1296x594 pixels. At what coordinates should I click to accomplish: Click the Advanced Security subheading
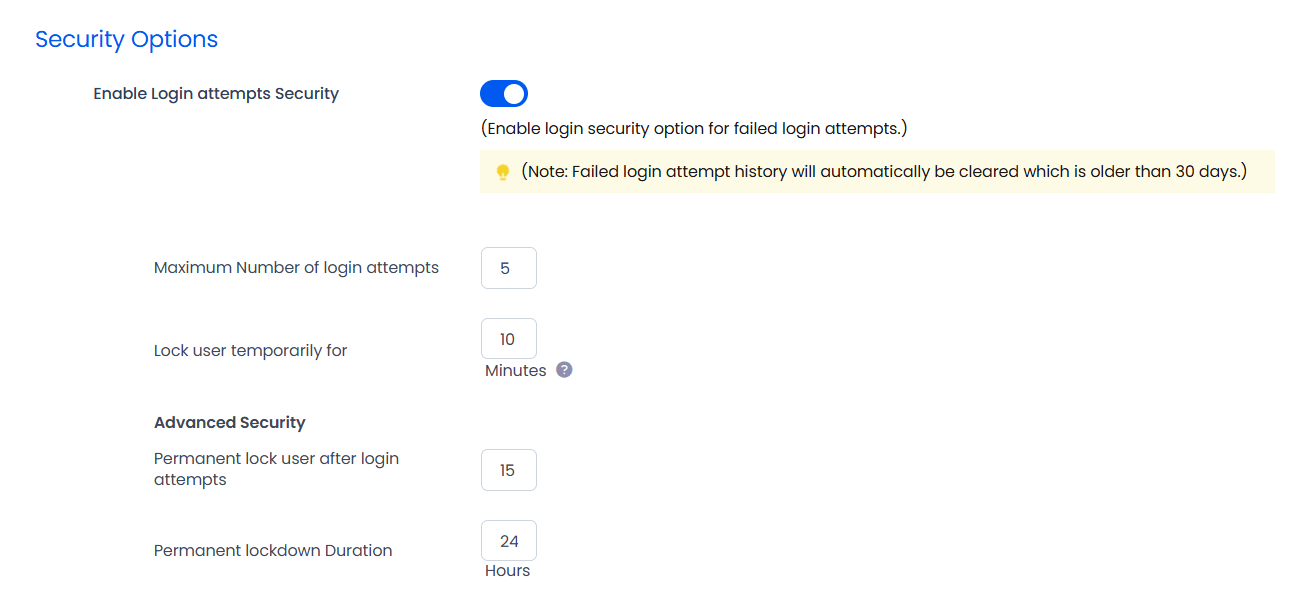pos(229,423)
